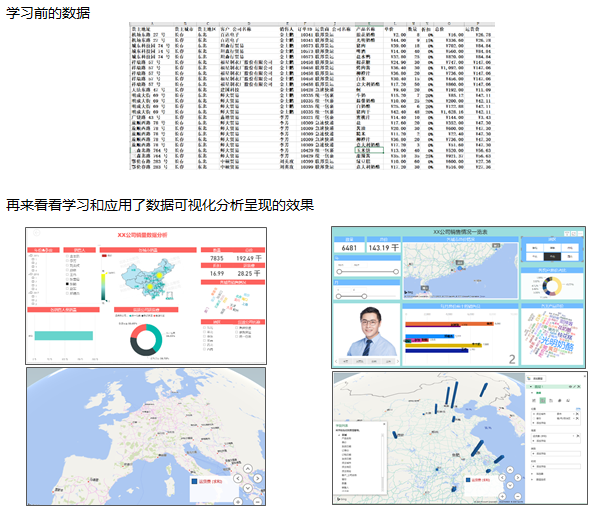Screen dimensions: 597x514
Task: Open more options ellipsis on teal dashboard
Action: (x=580, y=233)
